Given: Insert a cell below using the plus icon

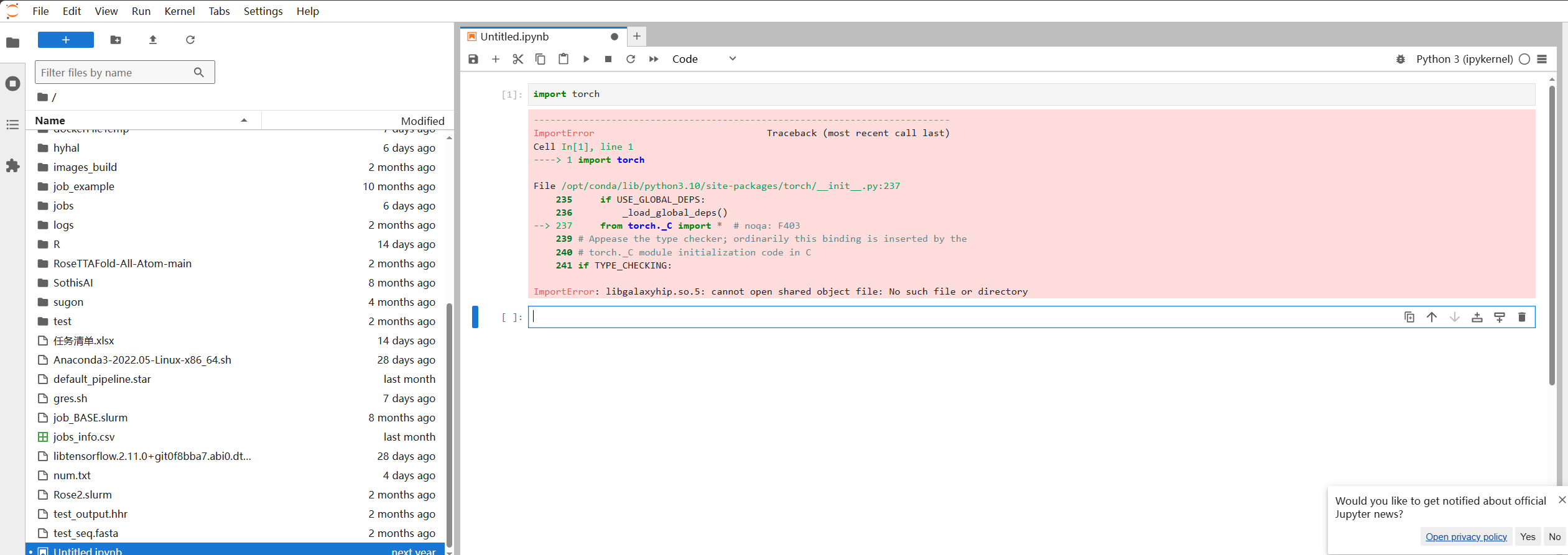Looking at the screenshot, I should tap(496, 59).
